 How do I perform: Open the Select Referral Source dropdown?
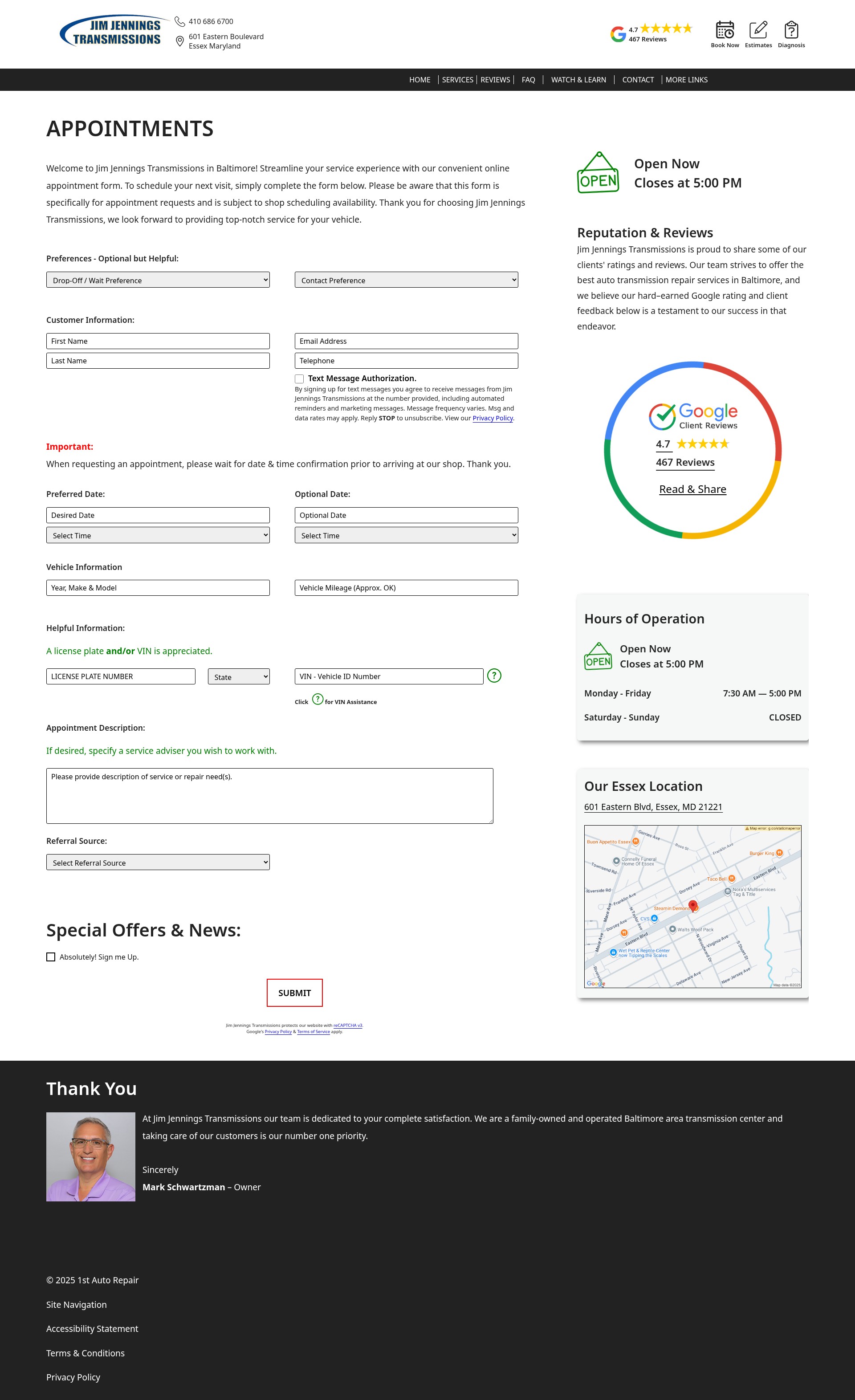pos(158,862)
